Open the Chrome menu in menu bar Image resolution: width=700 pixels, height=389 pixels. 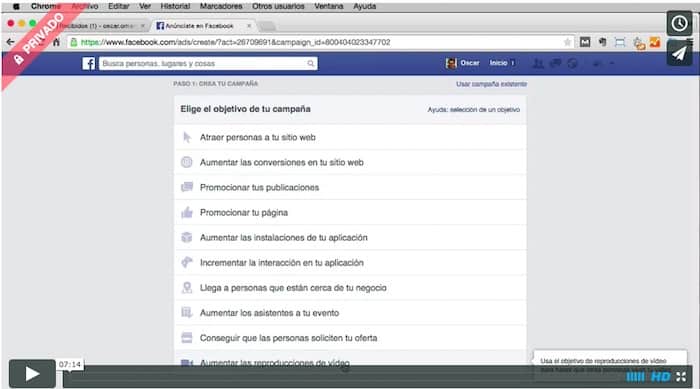coord(46,6)
